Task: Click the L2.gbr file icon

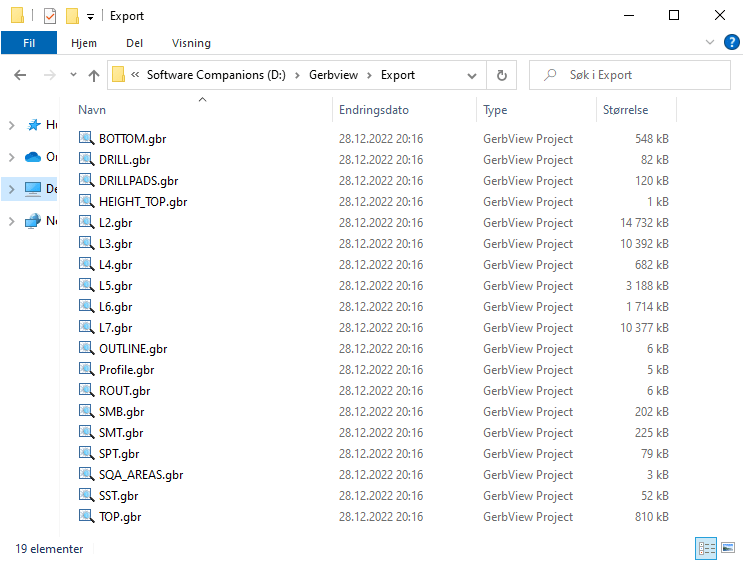Action: point(86,222)
